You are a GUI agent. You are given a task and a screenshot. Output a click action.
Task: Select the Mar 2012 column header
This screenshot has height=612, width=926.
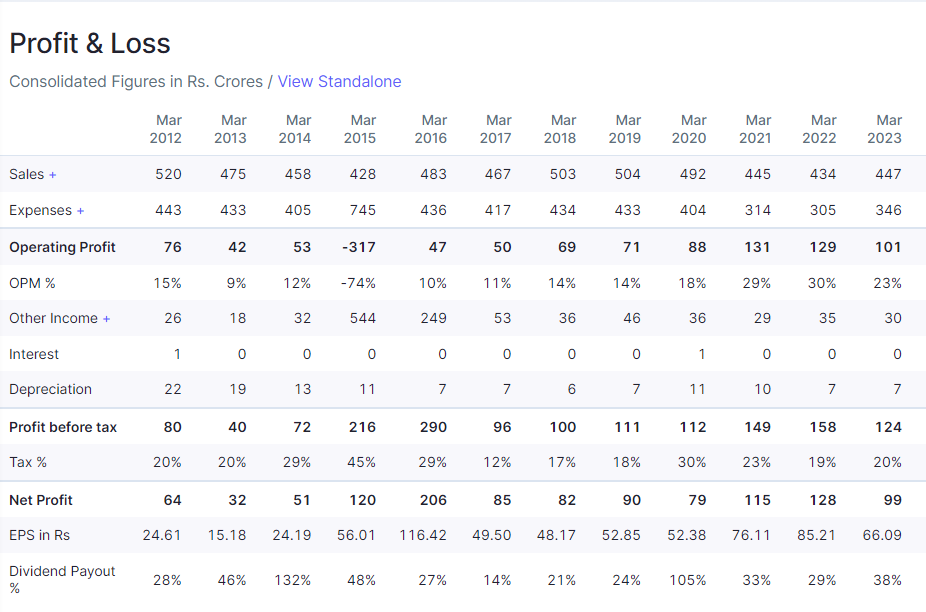[166, 129]
